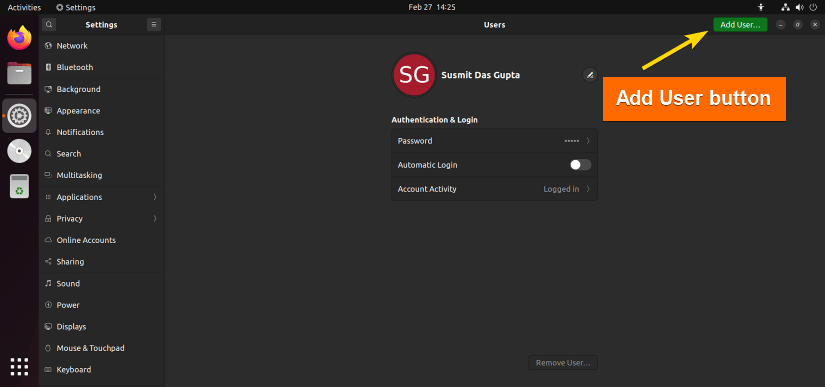The height and width of the screenshot is (387, 825).
Task: Click the Notifications bell icon
Action: [x=48, y=133]
